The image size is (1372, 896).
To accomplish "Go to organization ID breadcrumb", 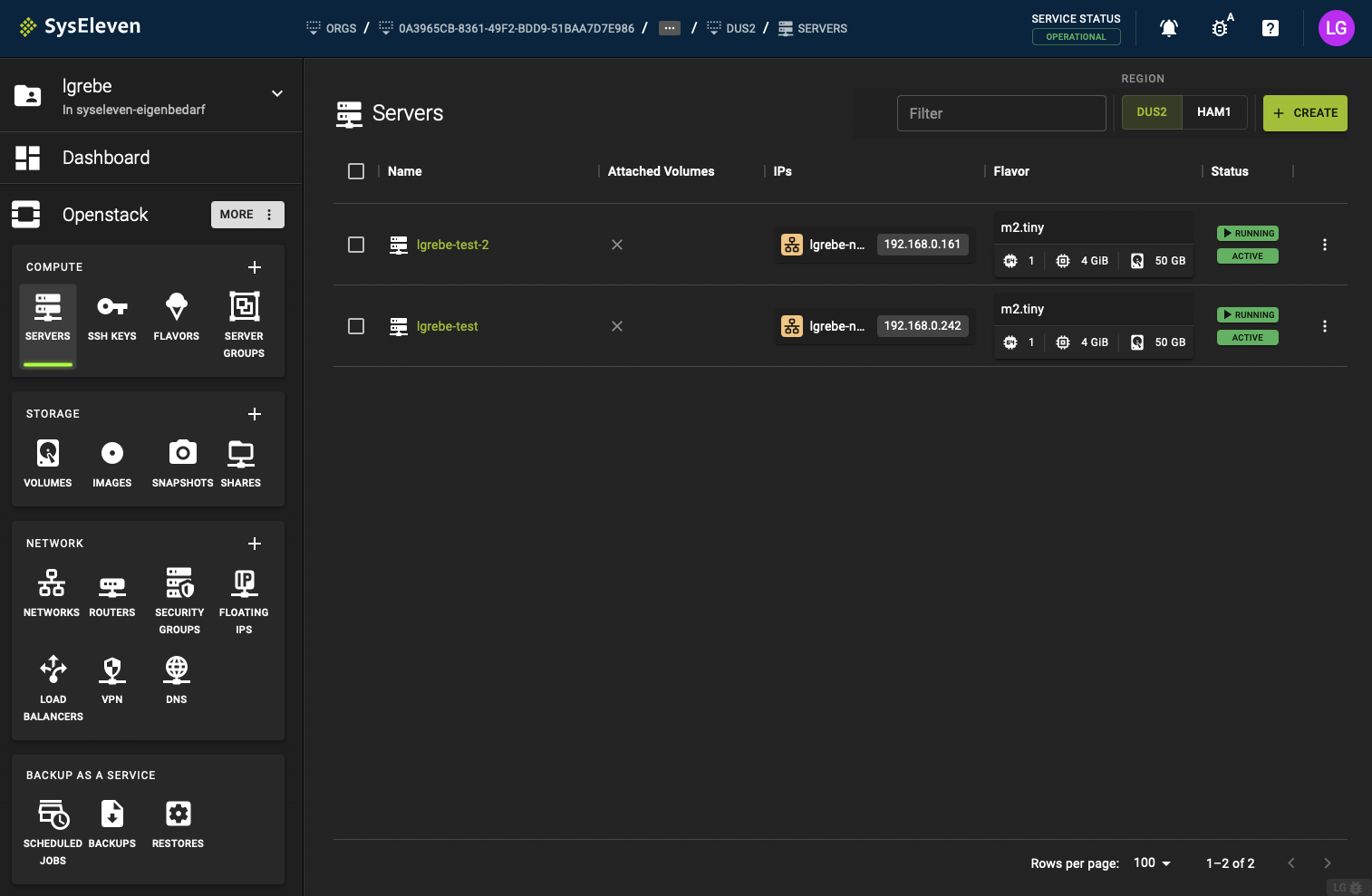I will coord(507,28).
